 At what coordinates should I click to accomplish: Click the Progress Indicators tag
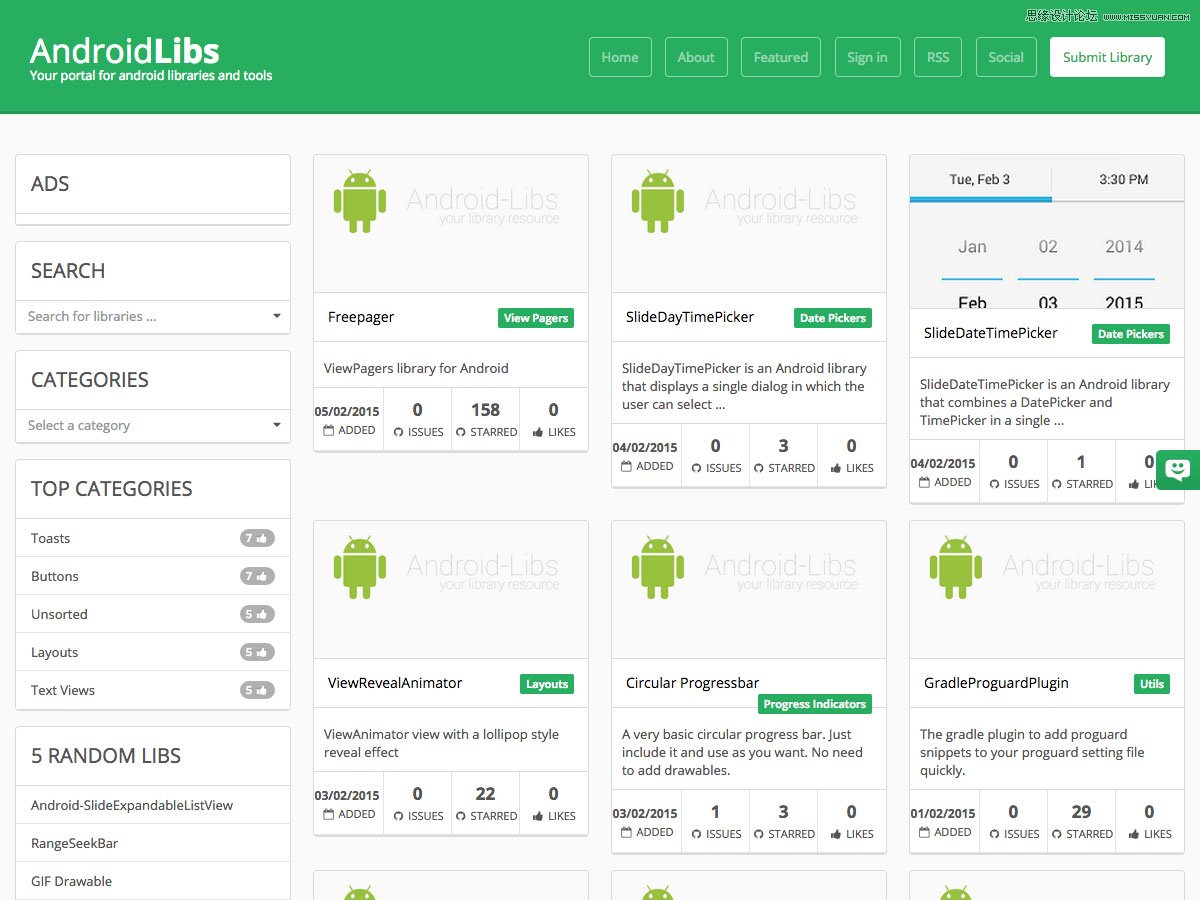click(815, 704)
